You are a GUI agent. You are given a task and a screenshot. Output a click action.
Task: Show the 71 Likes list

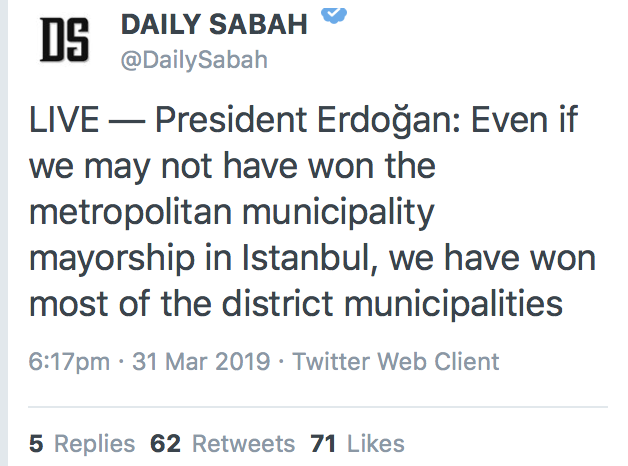[357, 444]
